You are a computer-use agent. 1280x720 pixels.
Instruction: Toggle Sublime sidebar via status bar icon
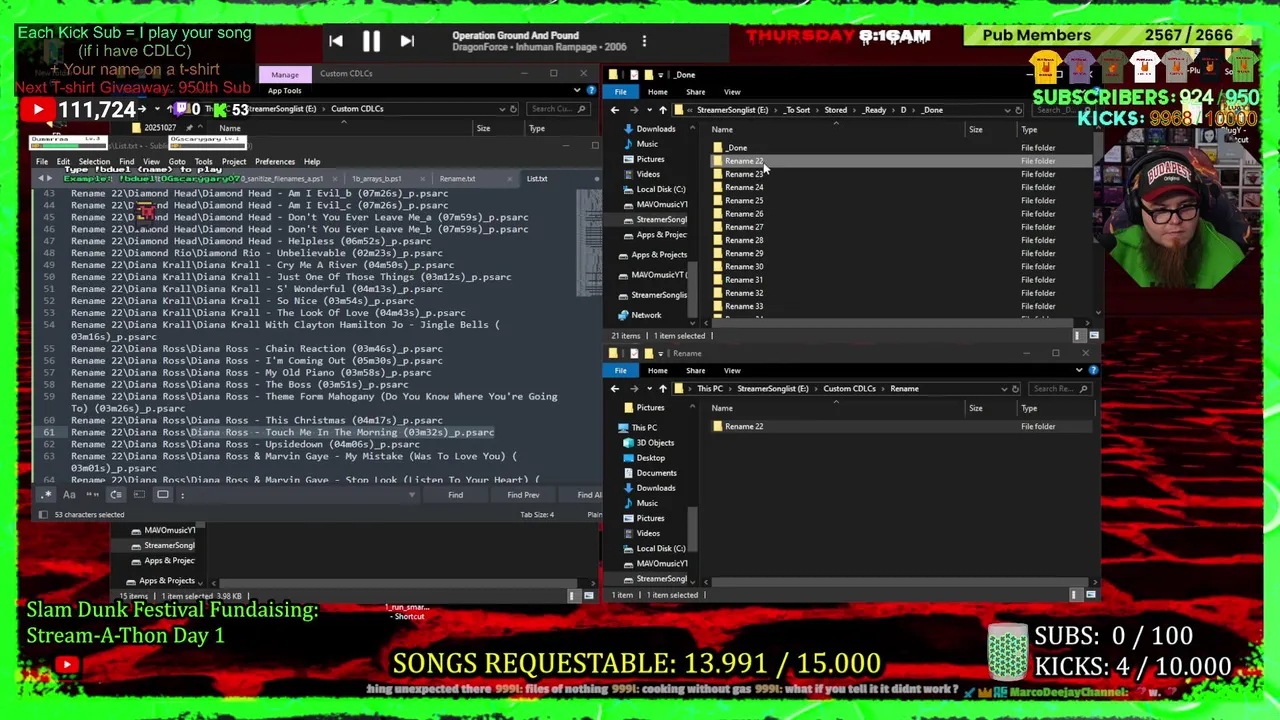(x=42, y=515)
